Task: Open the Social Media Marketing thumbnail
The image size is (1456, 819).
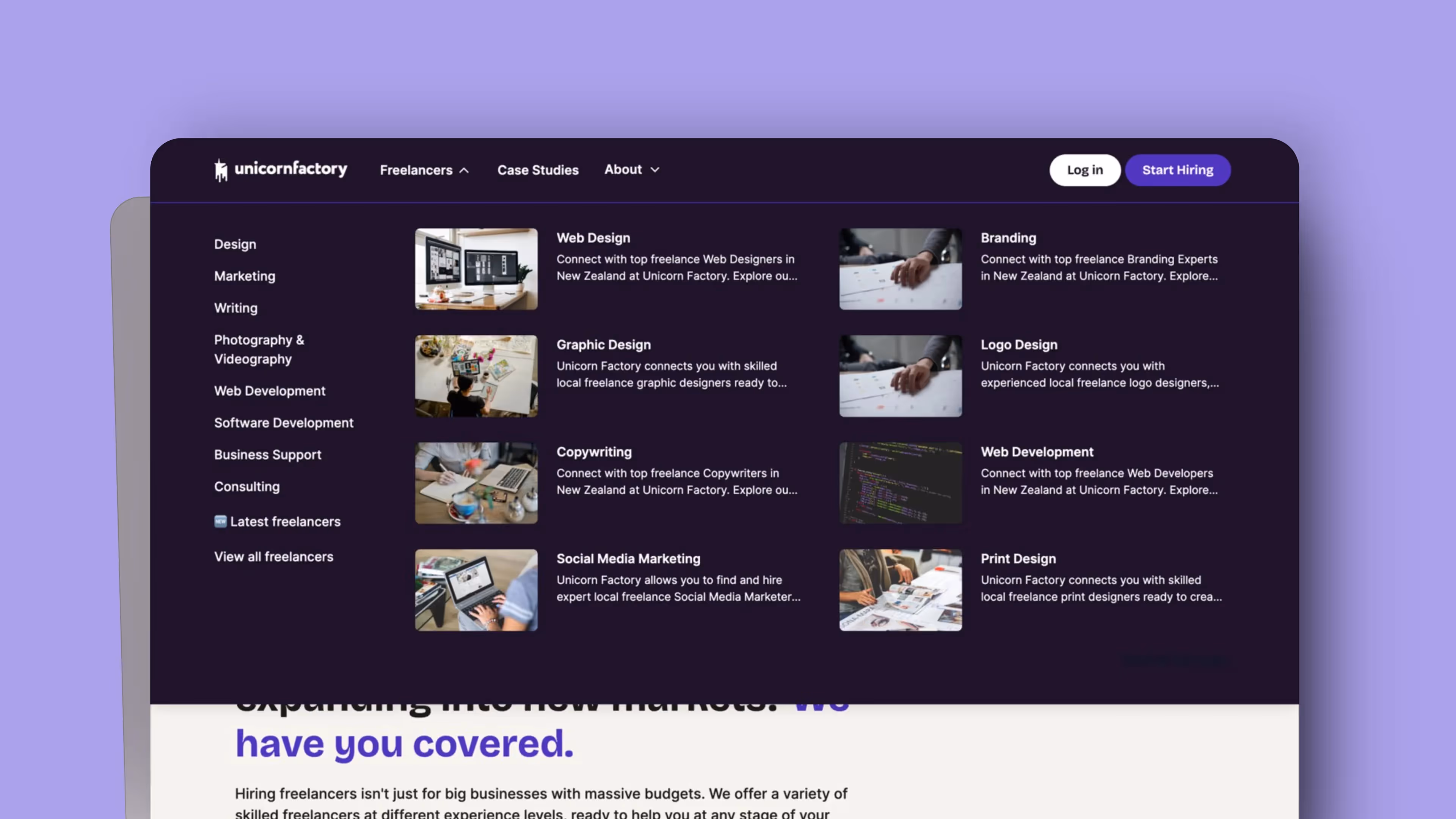Action: point(476,590)
